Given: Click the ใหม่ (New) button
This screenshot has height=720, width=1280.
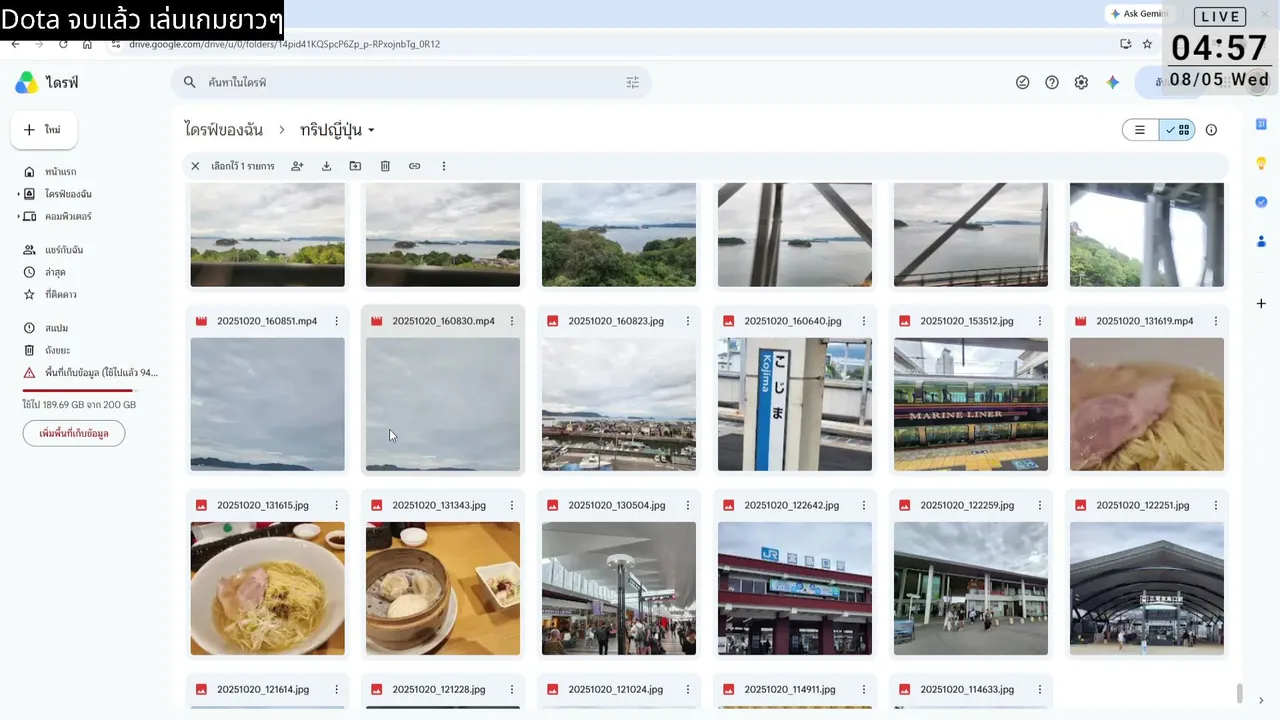Looking at the screenshot, I should coord(43,130).
